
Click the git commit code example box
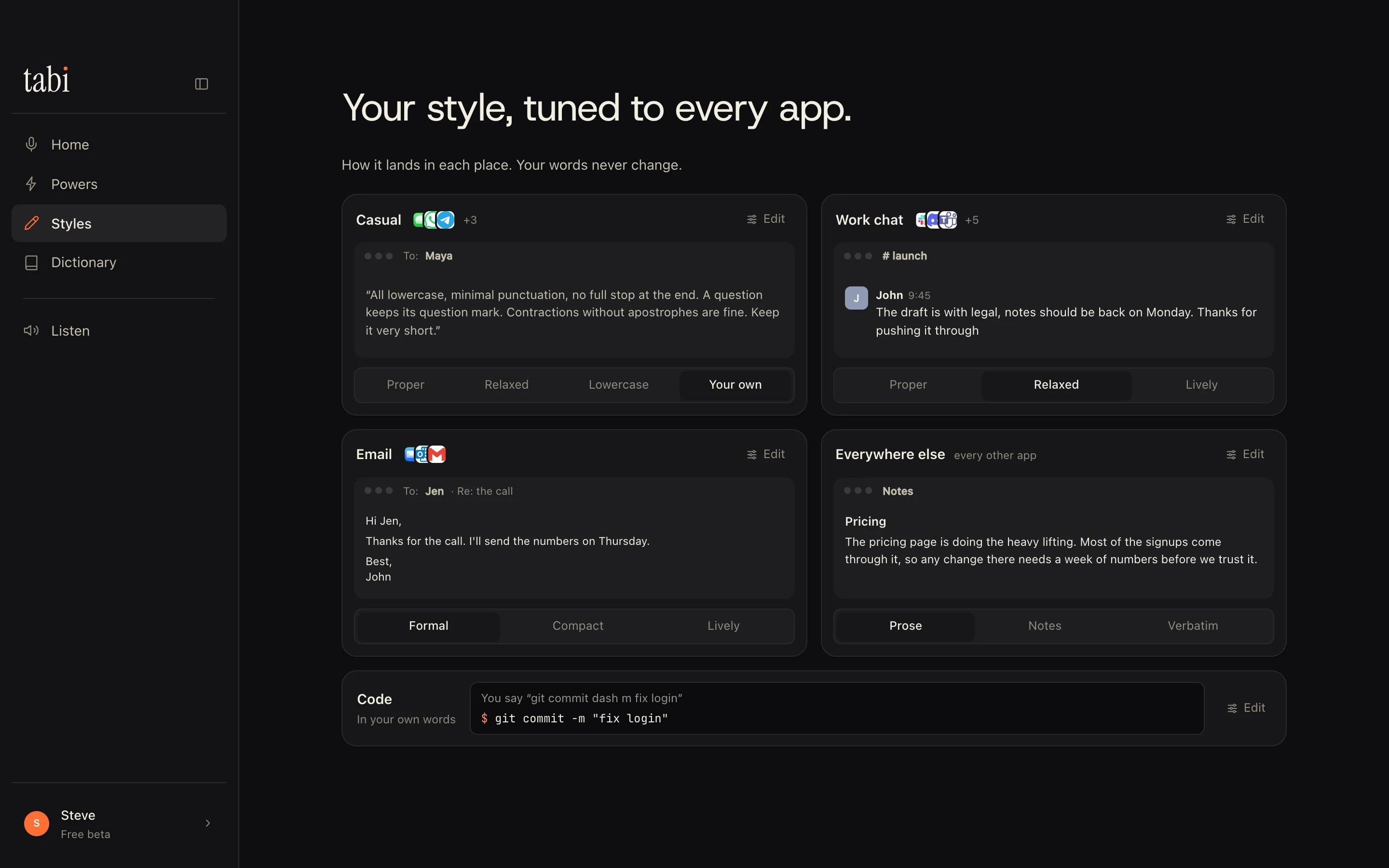click(837, 708)
